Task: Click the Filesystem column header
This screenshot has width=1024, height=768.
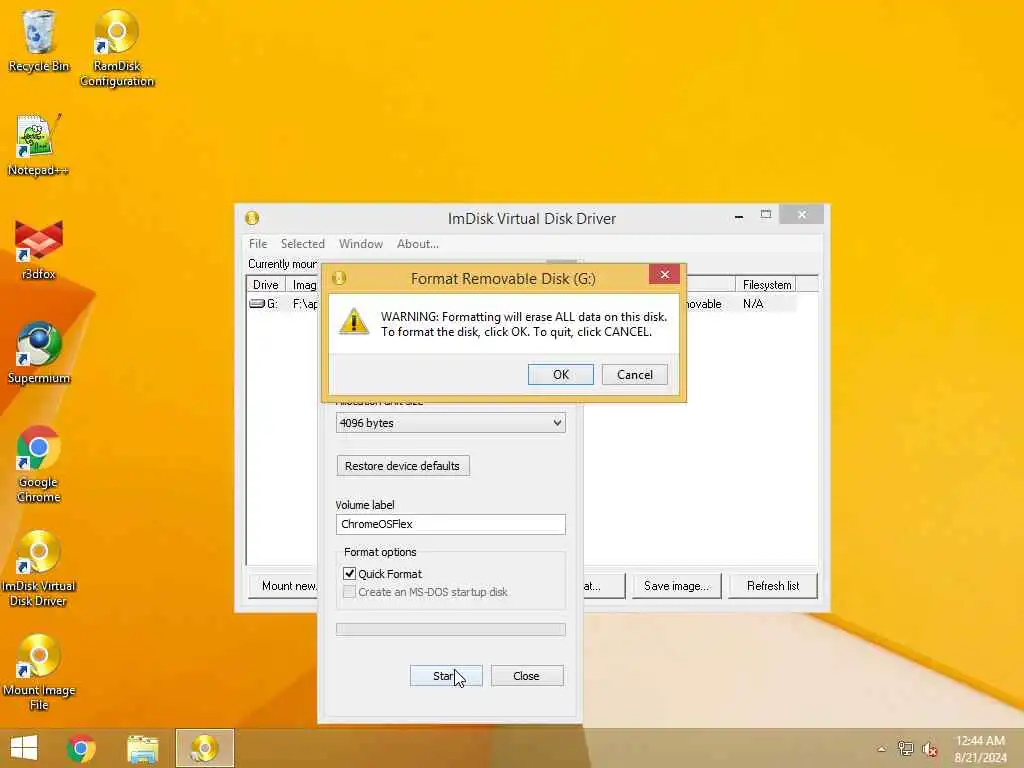Action: 767,285
